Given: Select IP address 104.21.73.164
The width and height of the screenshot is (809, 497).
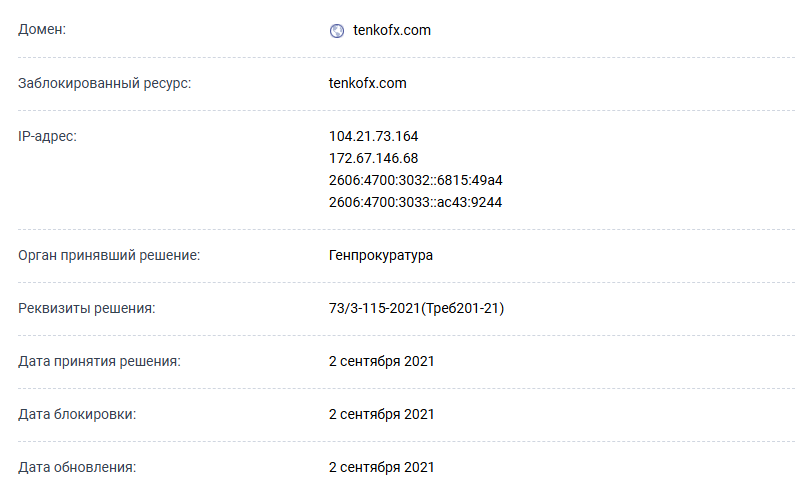Looking at the screenshot, I should coord(373,136).
